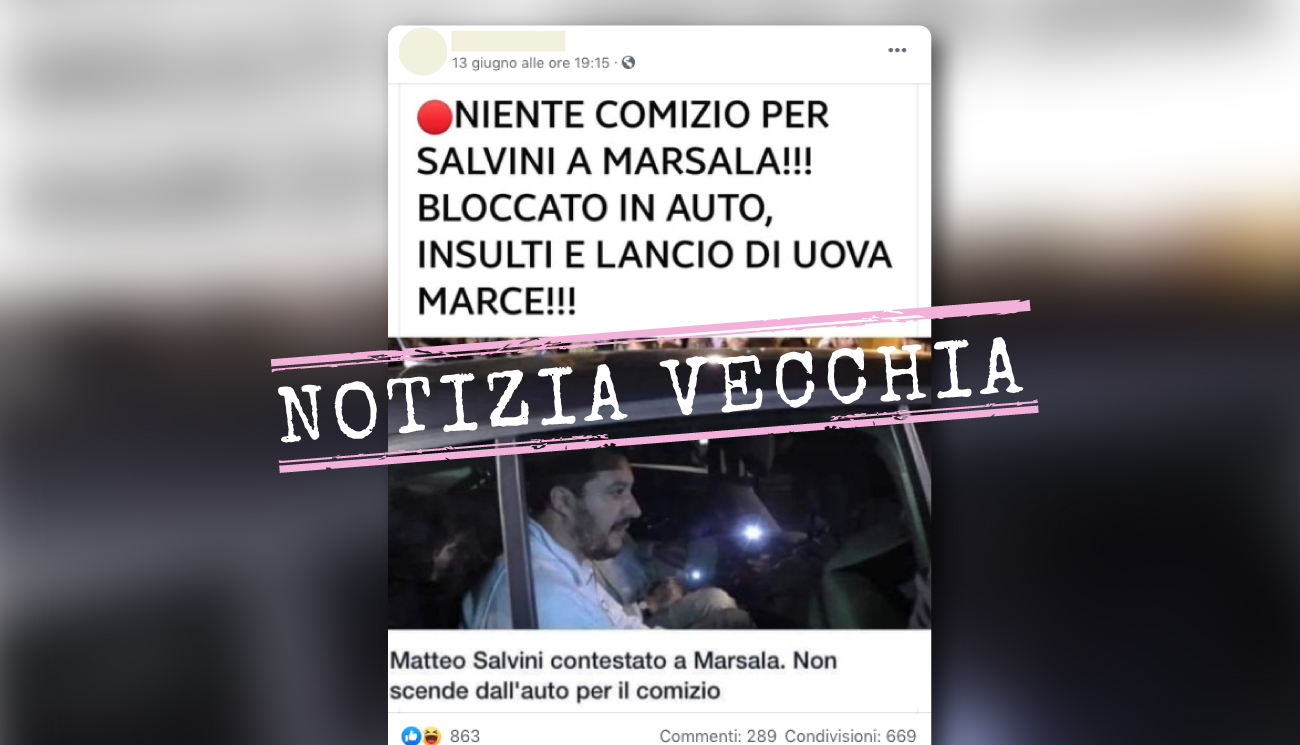Click the red circle emoji in headline
This screenshot has width=1300, height=745.
point(434,118)
